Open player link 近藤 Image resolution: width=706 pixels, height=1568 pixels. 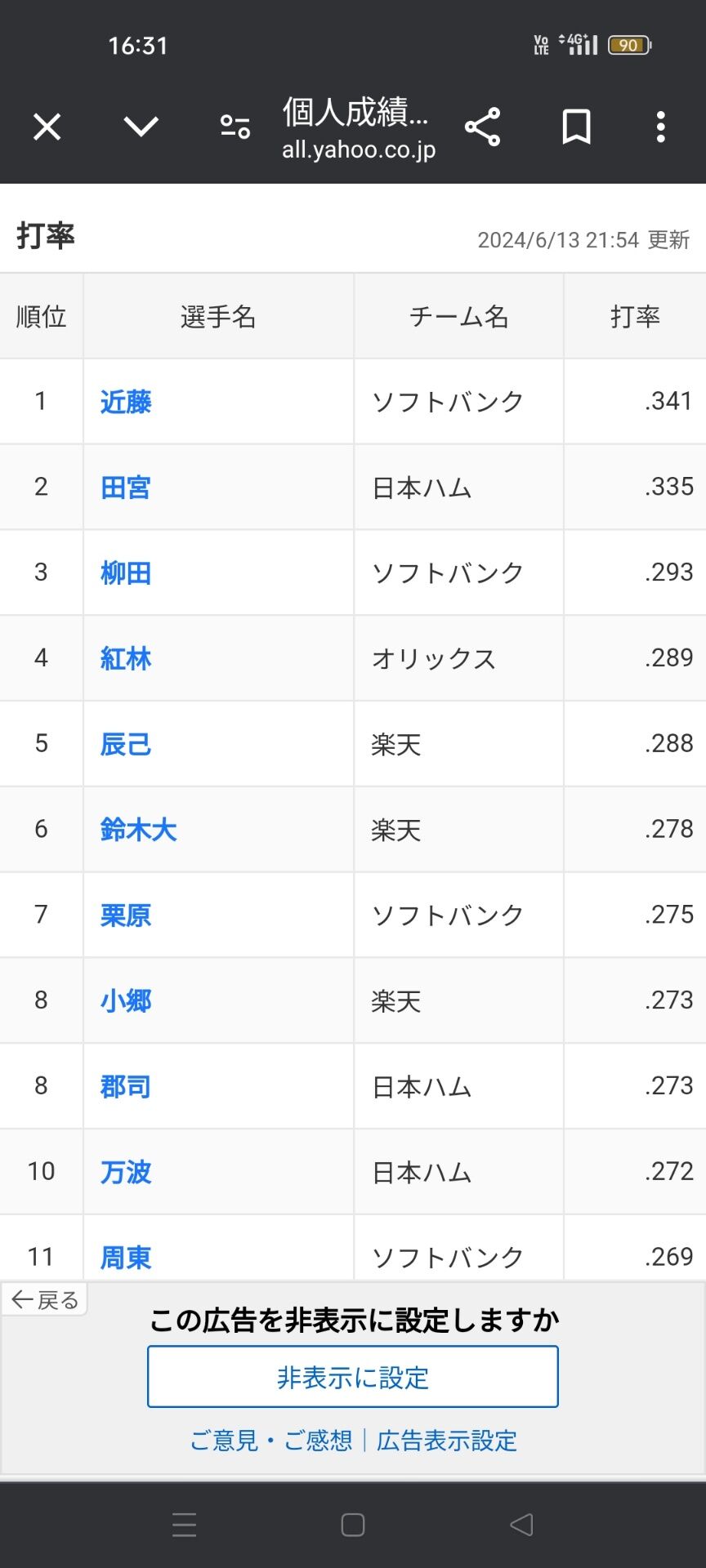(x=126, y=402)
